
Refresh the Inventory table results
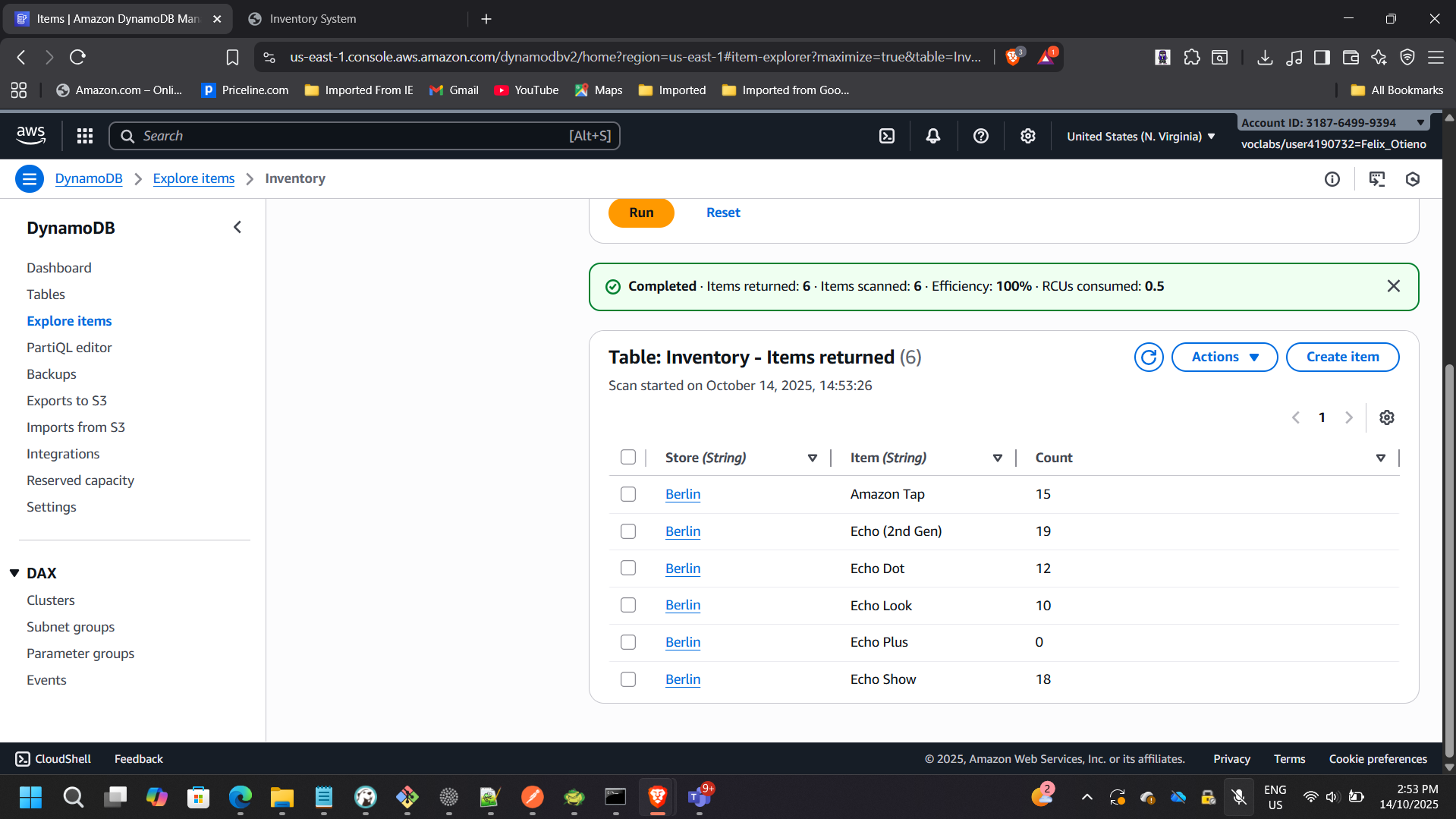[1148, 357]
